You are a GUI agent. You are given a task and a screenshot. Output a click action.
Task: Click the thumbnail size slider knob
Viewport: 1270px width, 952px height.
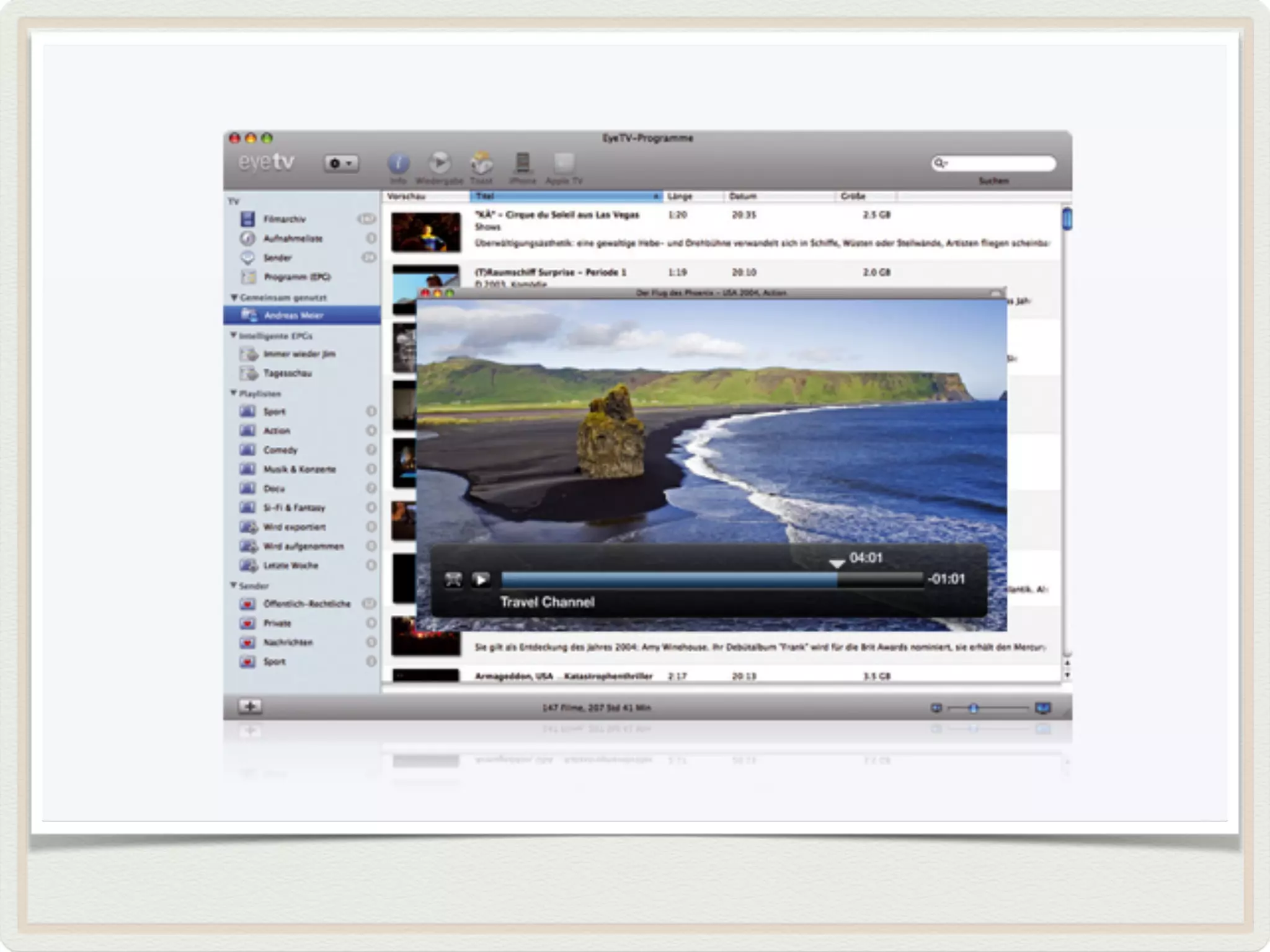tap(974, 708)
